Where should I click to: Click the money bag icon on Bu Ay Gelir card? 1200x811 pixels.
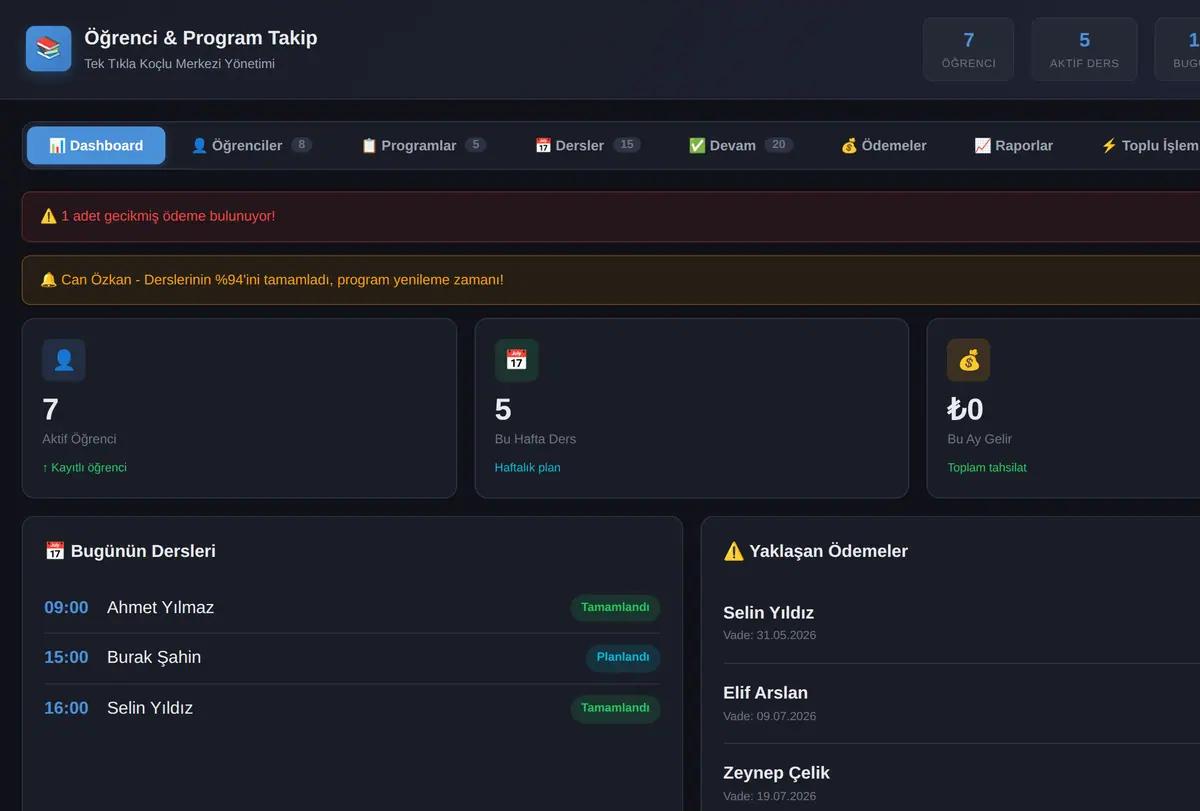tap(969, 360)
